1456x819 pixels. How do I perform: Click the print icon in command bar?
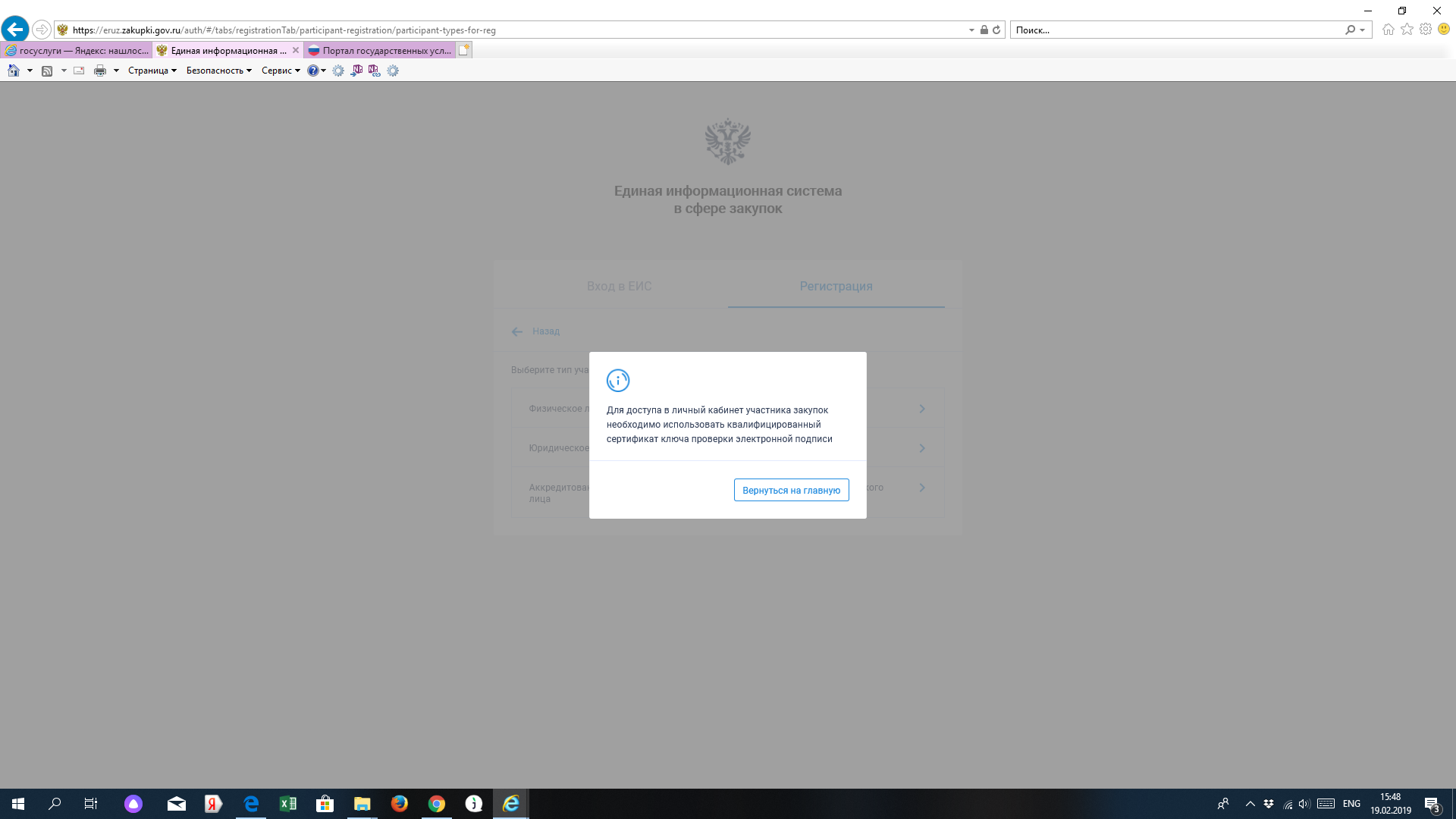[99, 71]
